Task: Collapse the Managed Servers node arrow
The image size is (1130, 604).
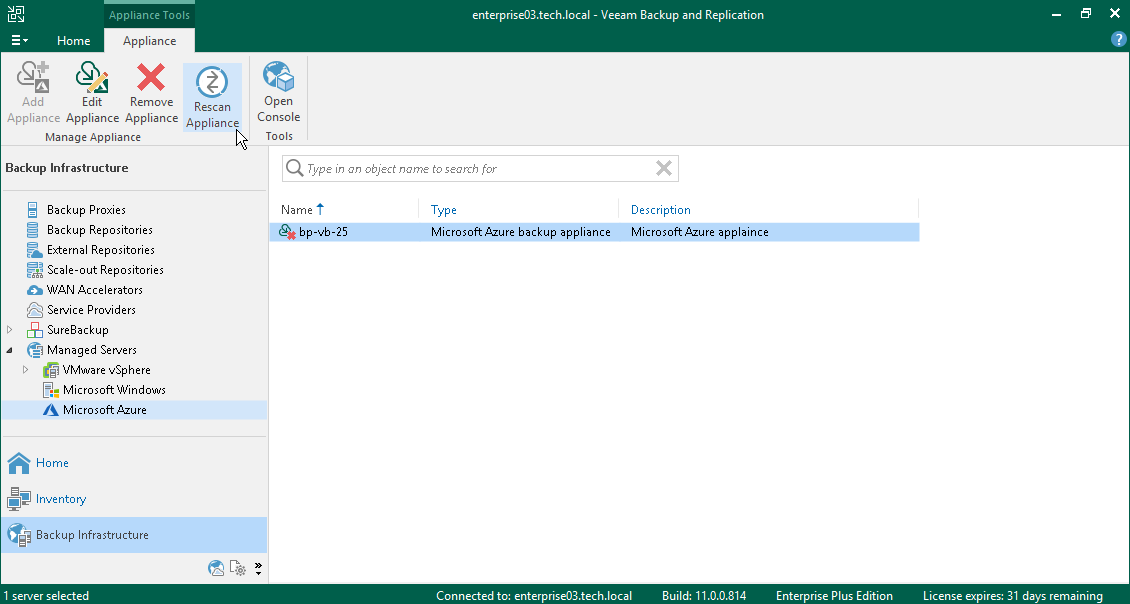Action: pos(9,350)
